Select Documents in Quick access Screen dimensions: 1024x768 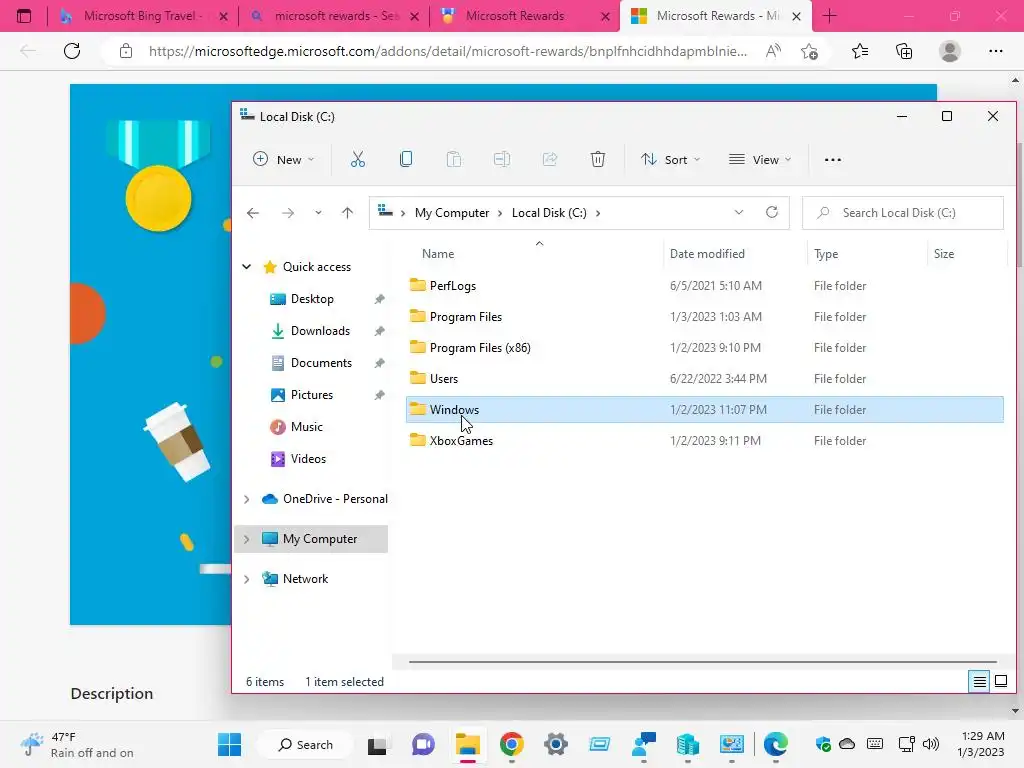(321, 362)
